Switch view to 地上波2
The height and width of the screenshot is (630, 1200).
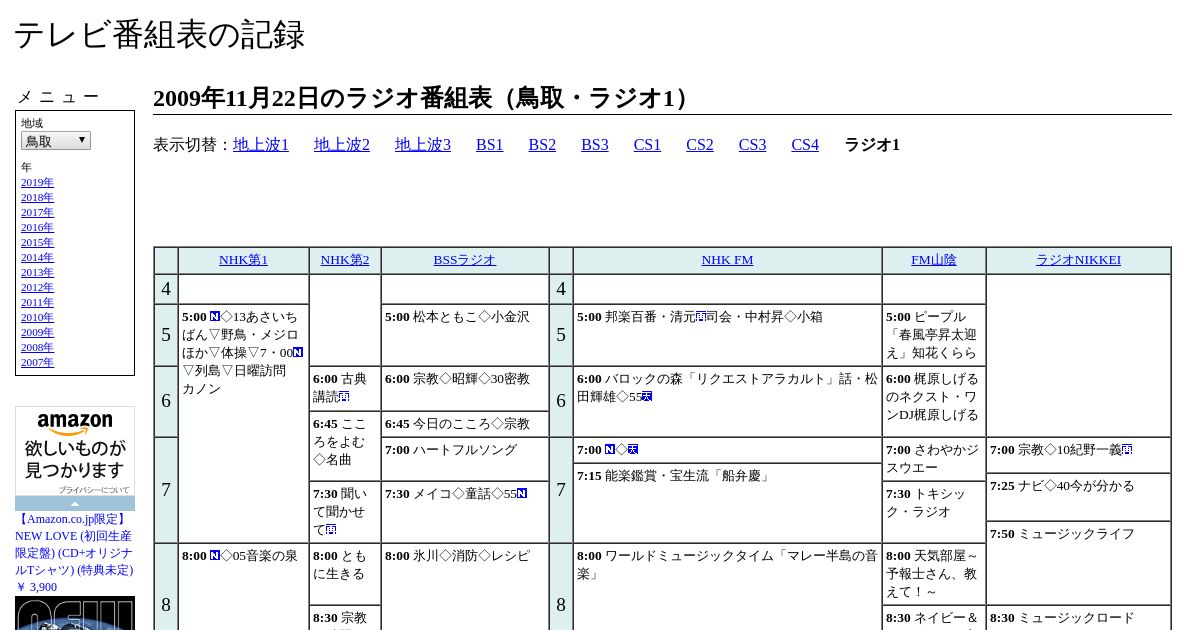[x=342, y=145]
